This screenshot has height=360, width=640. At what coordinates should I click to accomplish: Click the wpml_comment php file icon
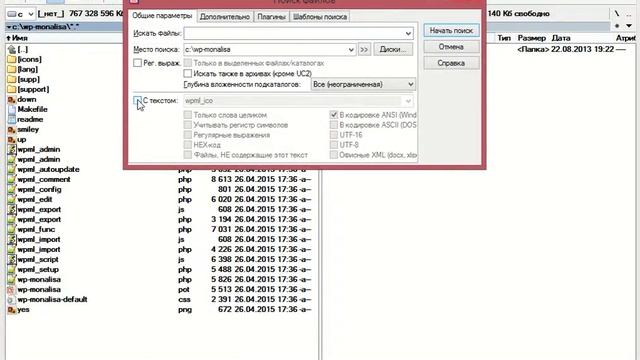[x=12, y=180]
